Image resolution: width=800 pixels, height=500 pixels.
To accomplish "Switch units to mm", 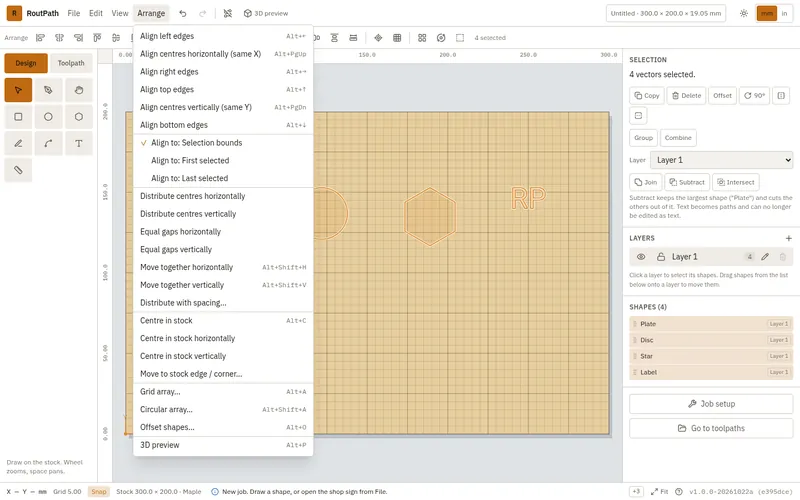I will tap(767, 13).
